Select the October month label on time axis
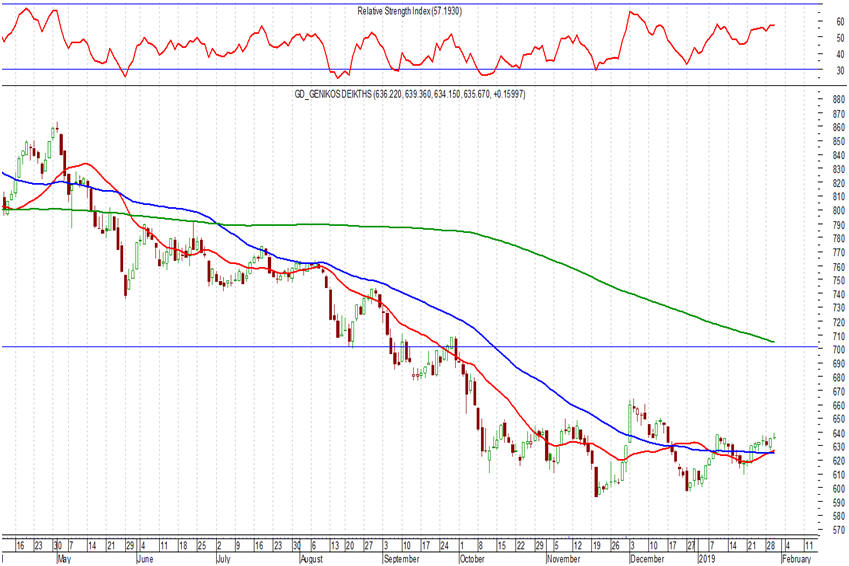 [472, 559]
